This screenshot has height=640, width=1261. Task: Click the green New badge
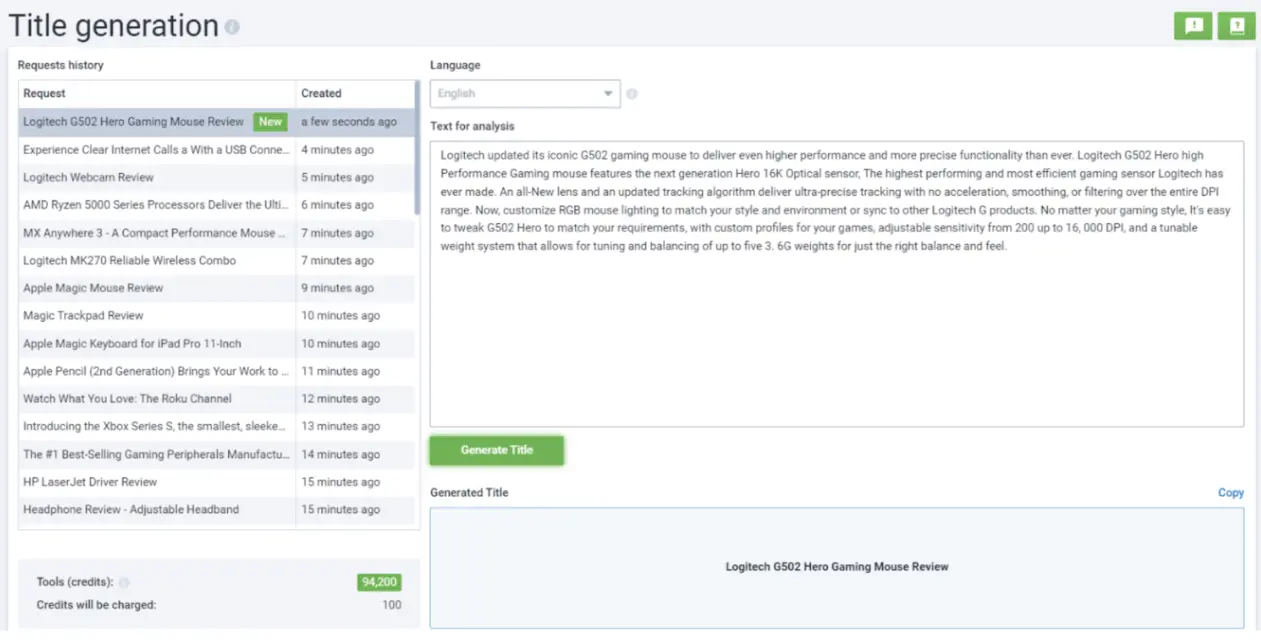click(x=270, y=122)
